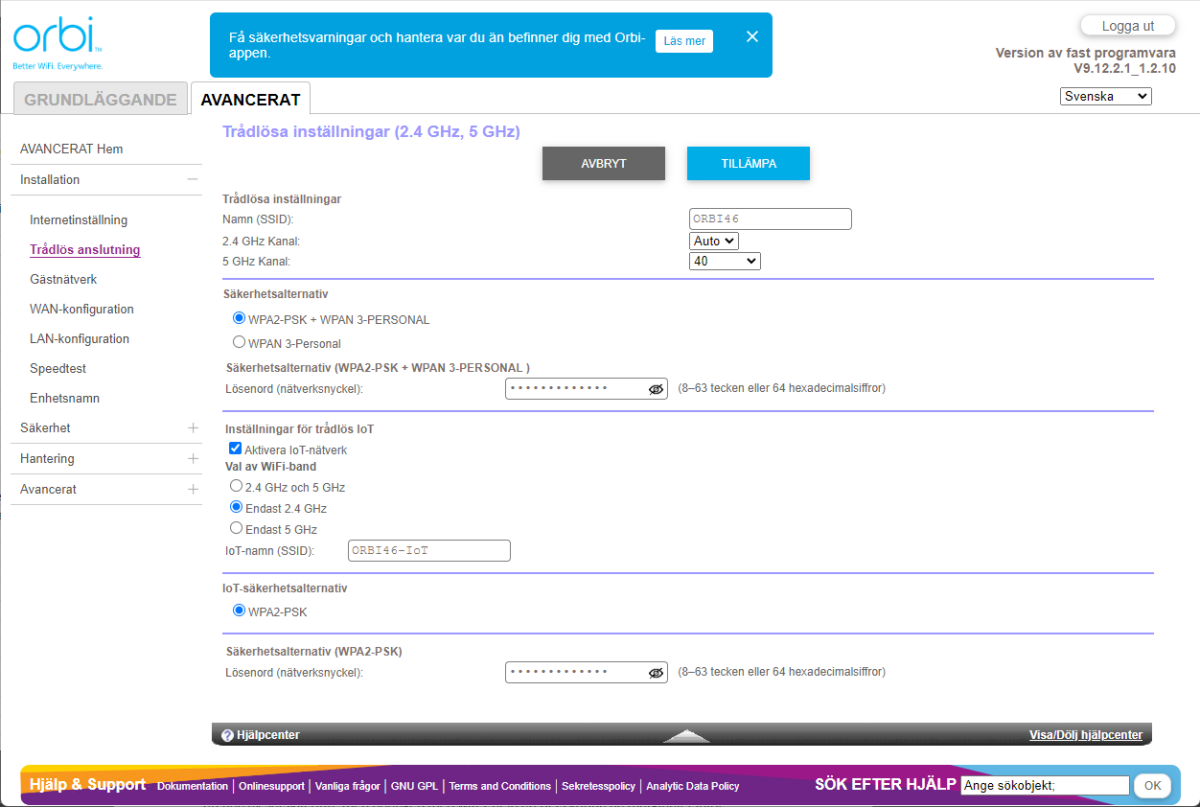Choose Endast 5 GHz band option
Screen dimensions: 1200x807
[236, 528]
